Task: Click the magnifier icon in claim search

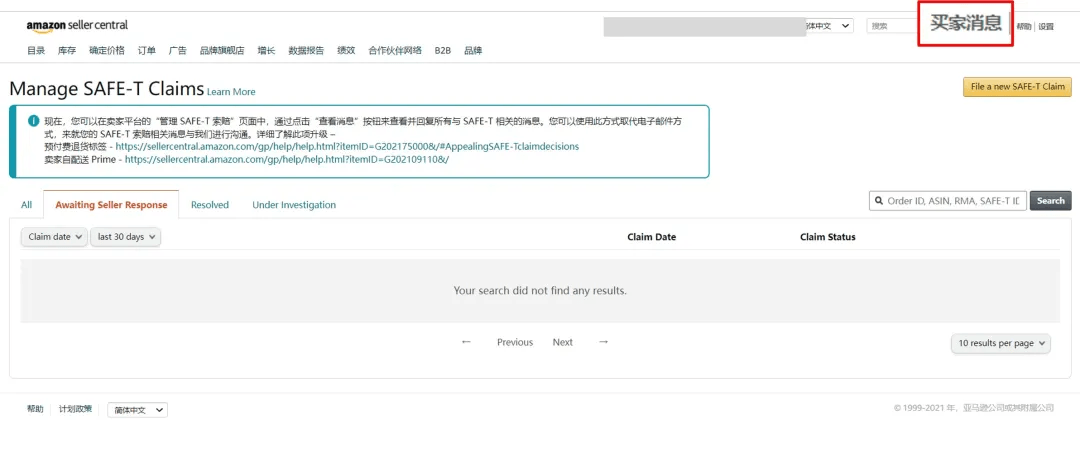Action: [878, 201]
